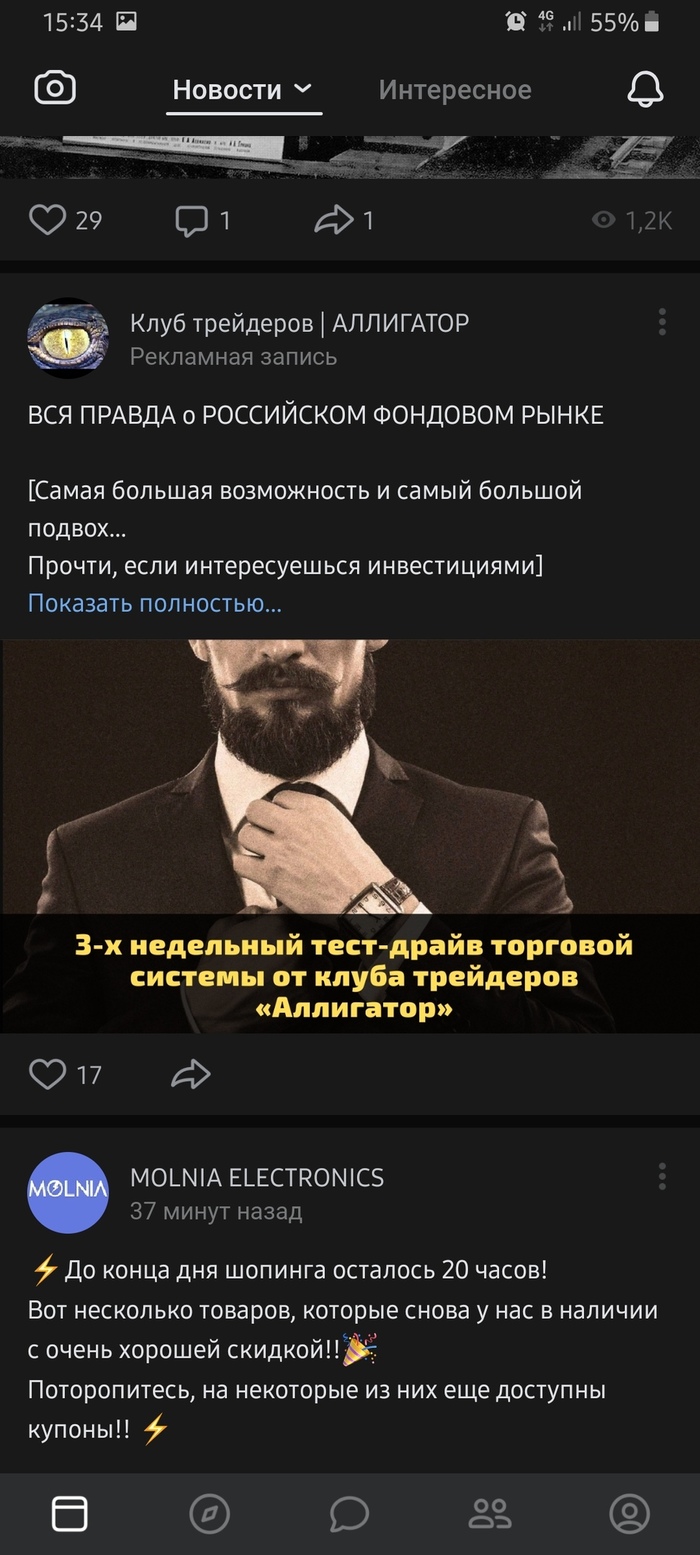
Task: Open messages bottom tab icon
Action: tap(350, 1514)
